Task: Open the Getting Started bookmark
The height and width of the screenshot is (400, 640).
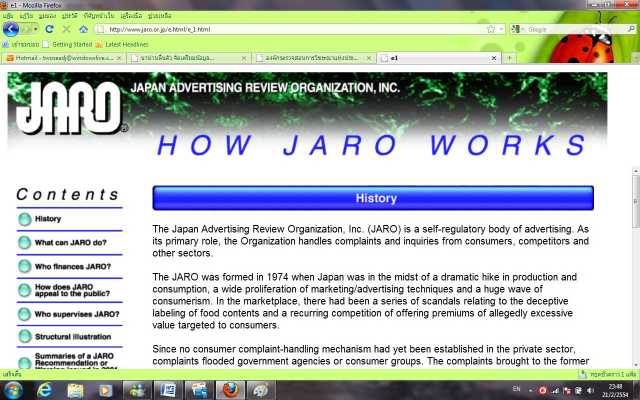Action: click(x=67, y=44)
